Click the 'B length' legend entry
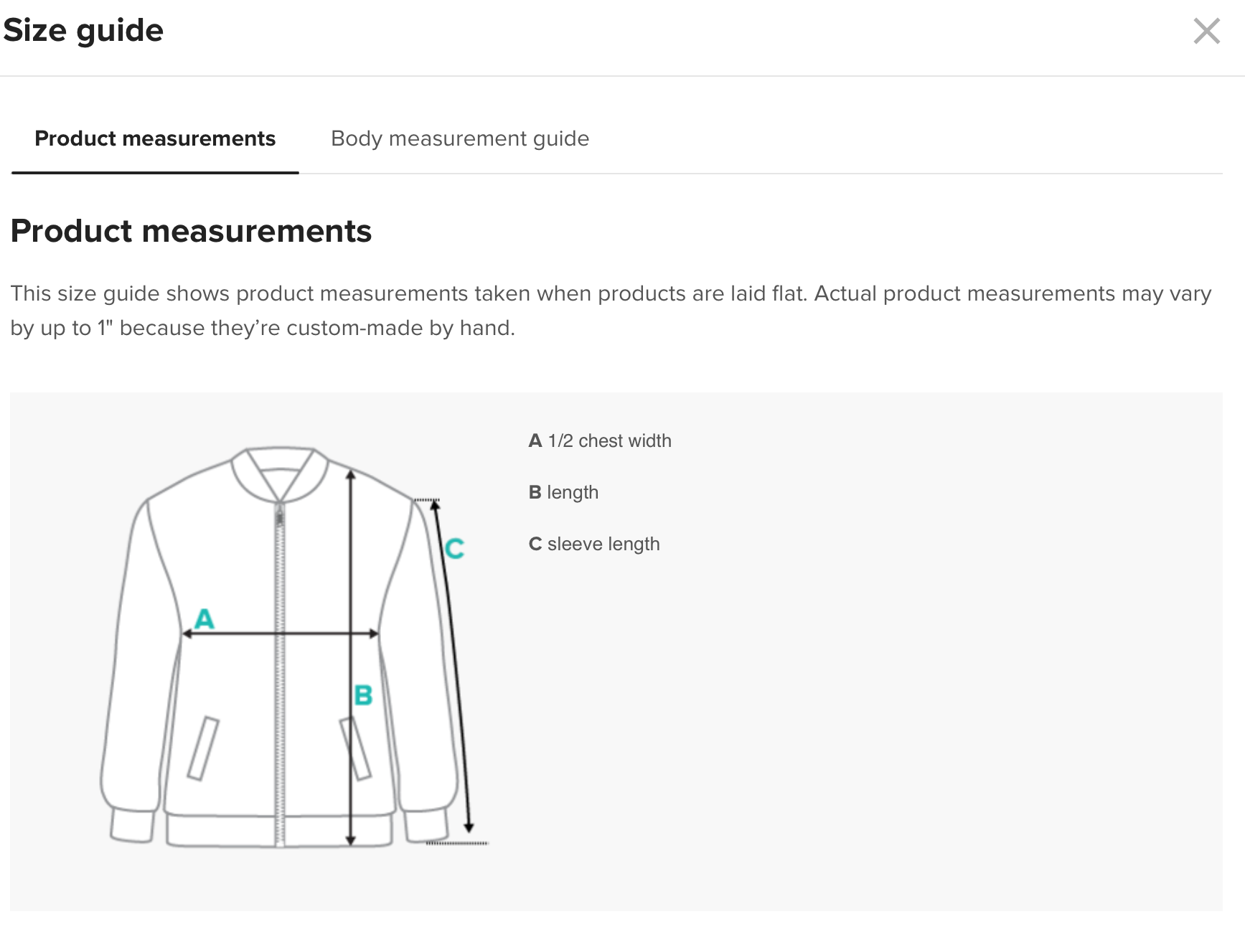This screenshot has height=952, width=1245. point(563,492)
